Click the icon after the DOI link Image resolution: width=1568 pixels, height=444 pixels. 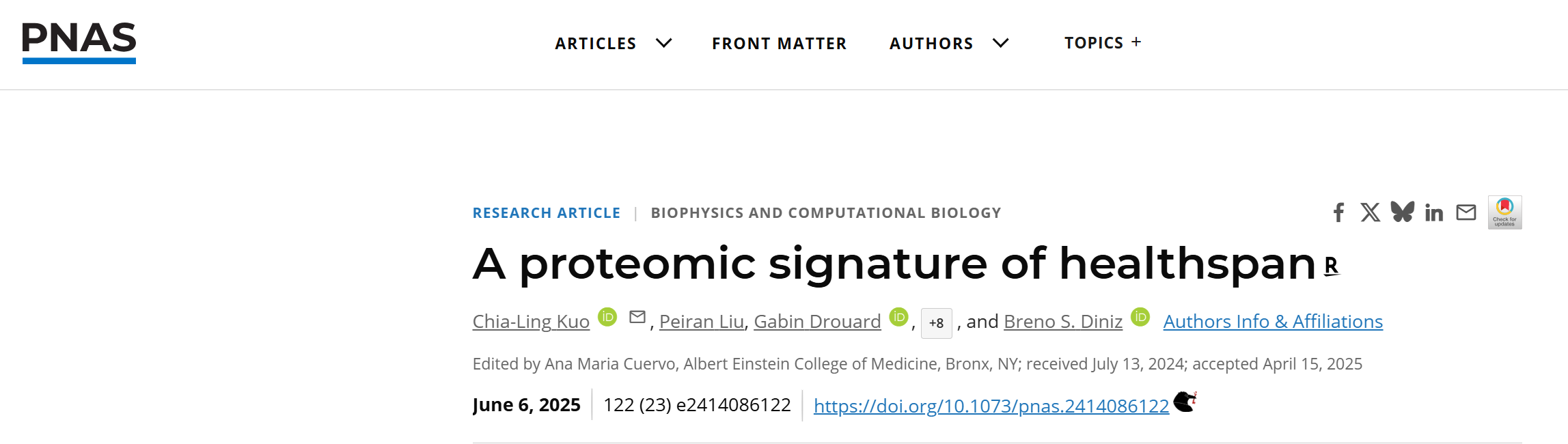click(1185, 402)
